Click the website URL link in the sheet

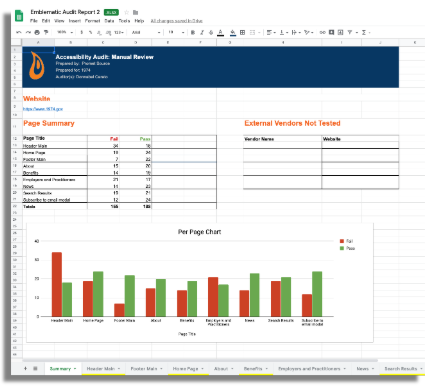(x=43, y=109)
